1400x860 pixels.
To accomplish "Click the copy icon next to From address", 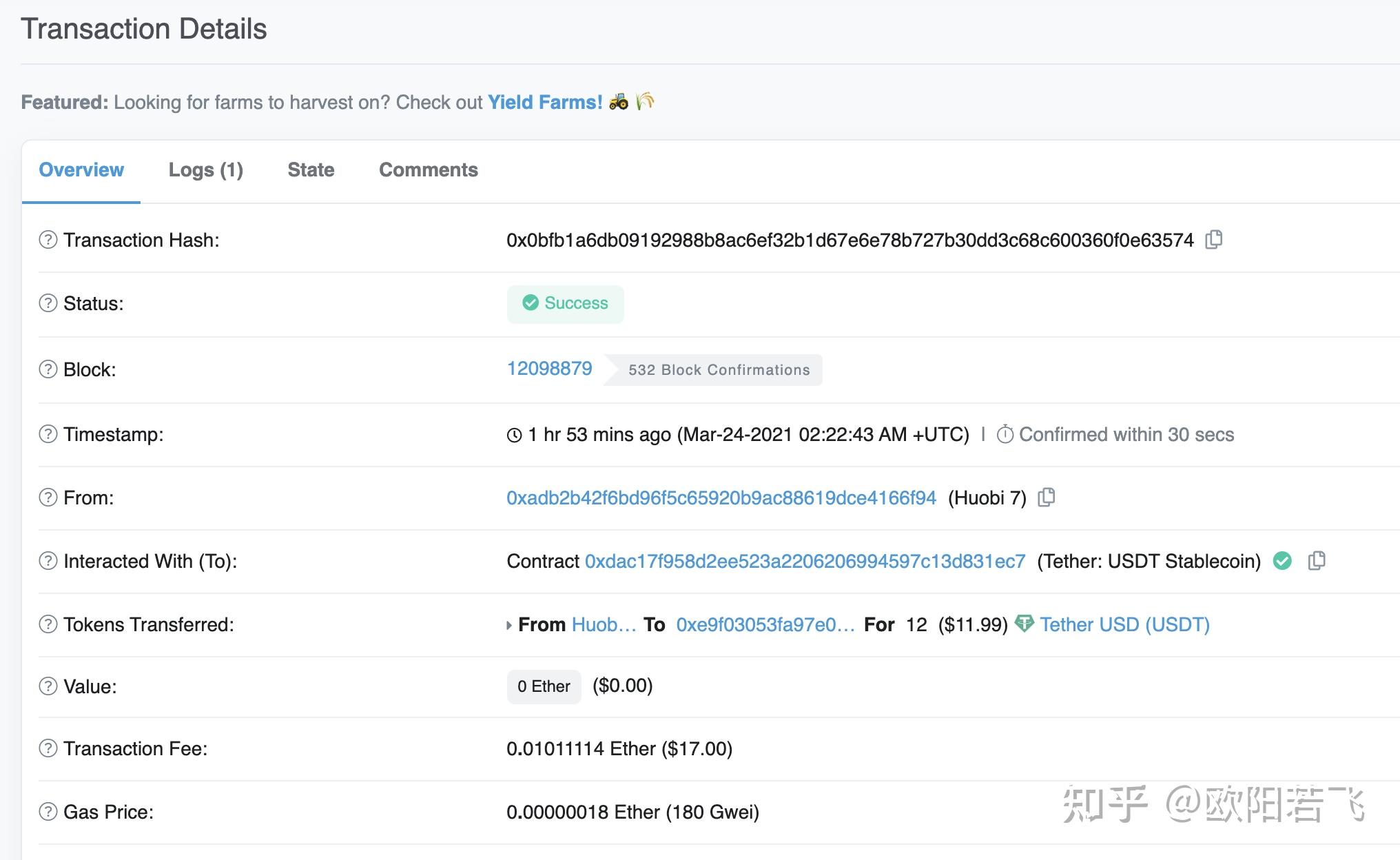I will pos(1053,497).
